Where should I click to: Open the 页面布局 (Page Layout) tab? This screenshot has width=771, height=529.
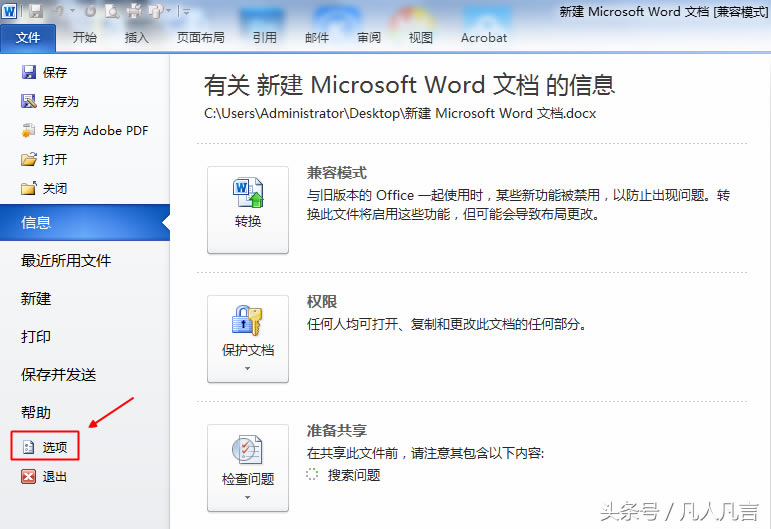pyautogui.click(x=200, y=38)
